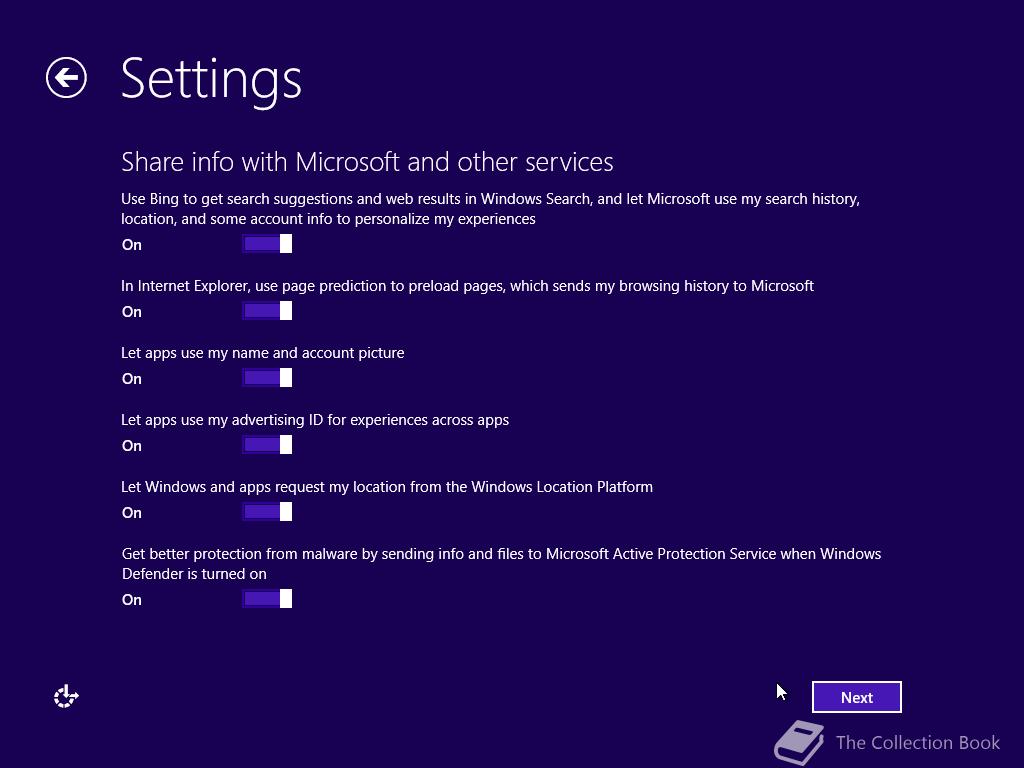This screenshot has height=768, width=1024.
Task: Open the Ease of Access icon
Action: 66,697
